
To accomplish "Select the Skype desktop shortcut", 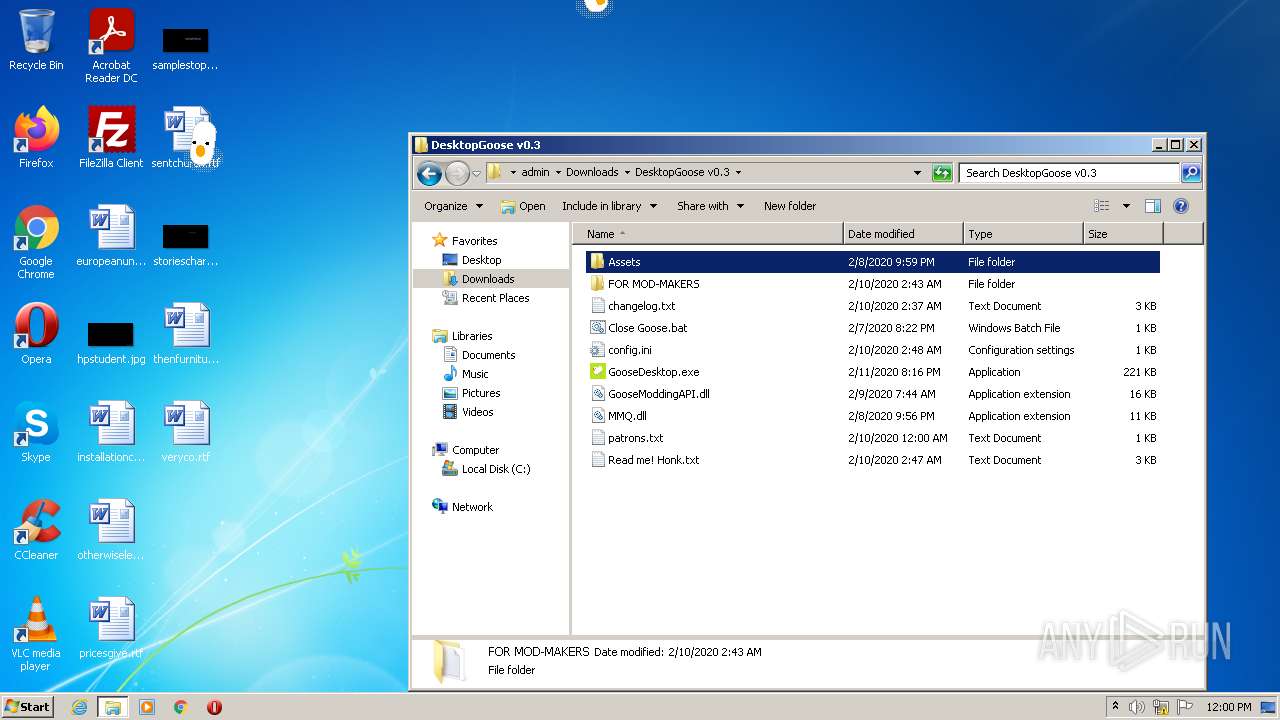I will (x=36, y=432).
